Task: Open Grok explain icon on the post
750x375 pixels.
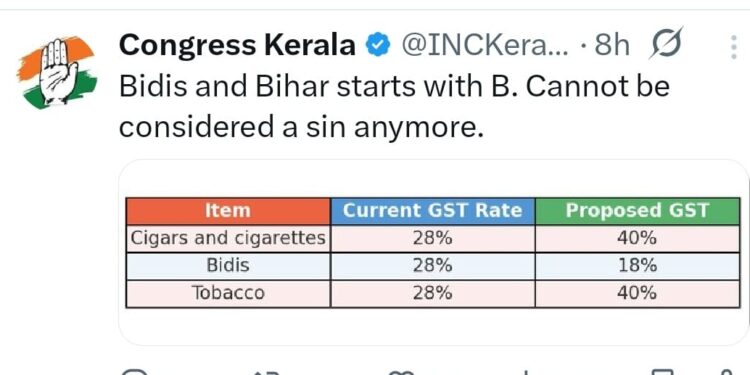Action: click(666, 44)
